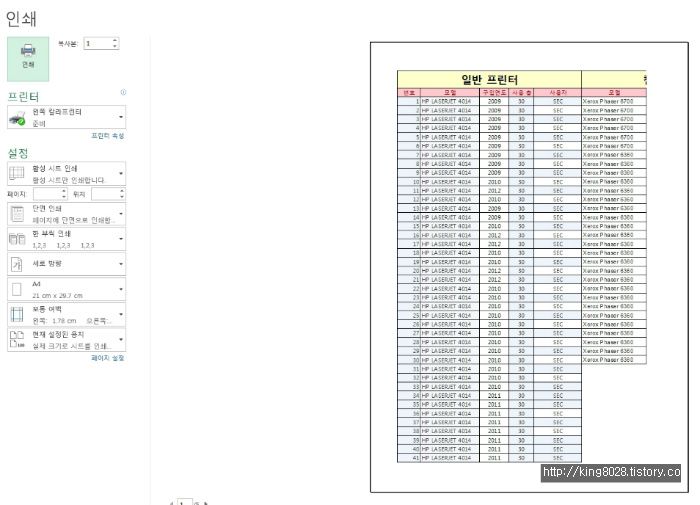
Task: Click the 구입연도 column header in preview
Action: (494, 92)
